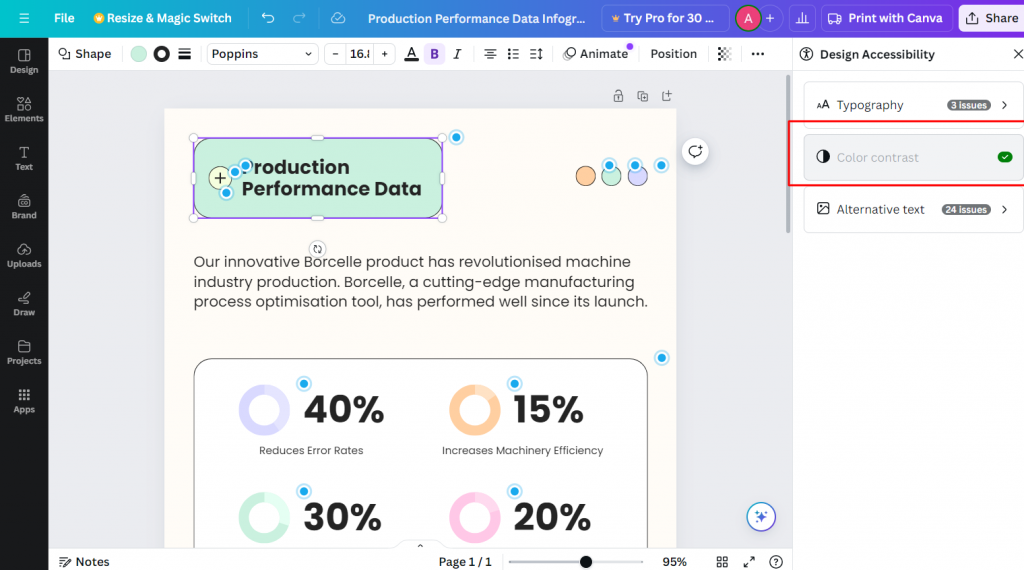The height and width of the screenshot is (570, 1024).
Task: Select Increases Machinery Efficiency label
Action: (522, 451)
